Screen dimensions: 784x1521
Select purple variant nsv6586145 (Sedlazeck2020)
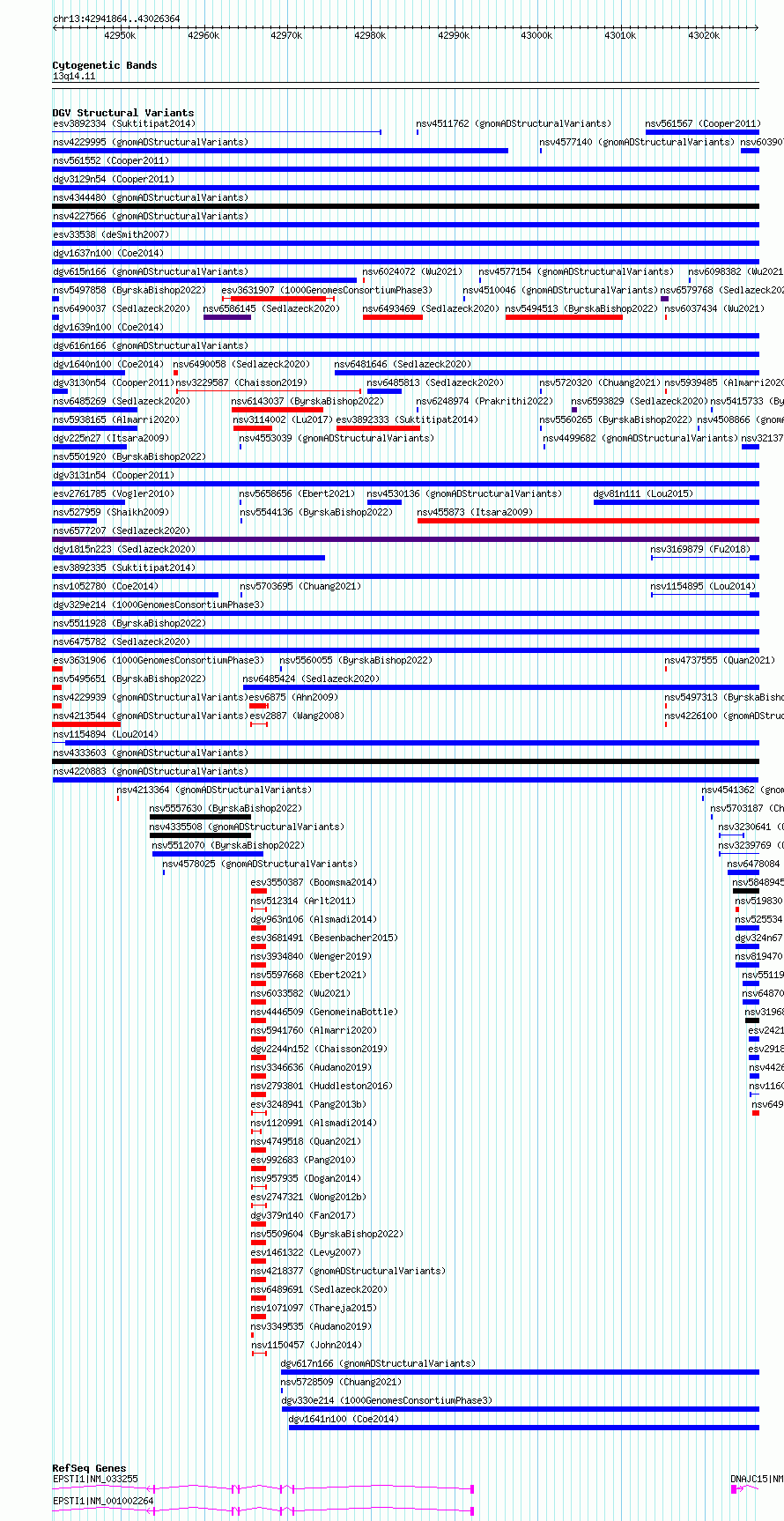pyautogui.click(x=271, y=309)
